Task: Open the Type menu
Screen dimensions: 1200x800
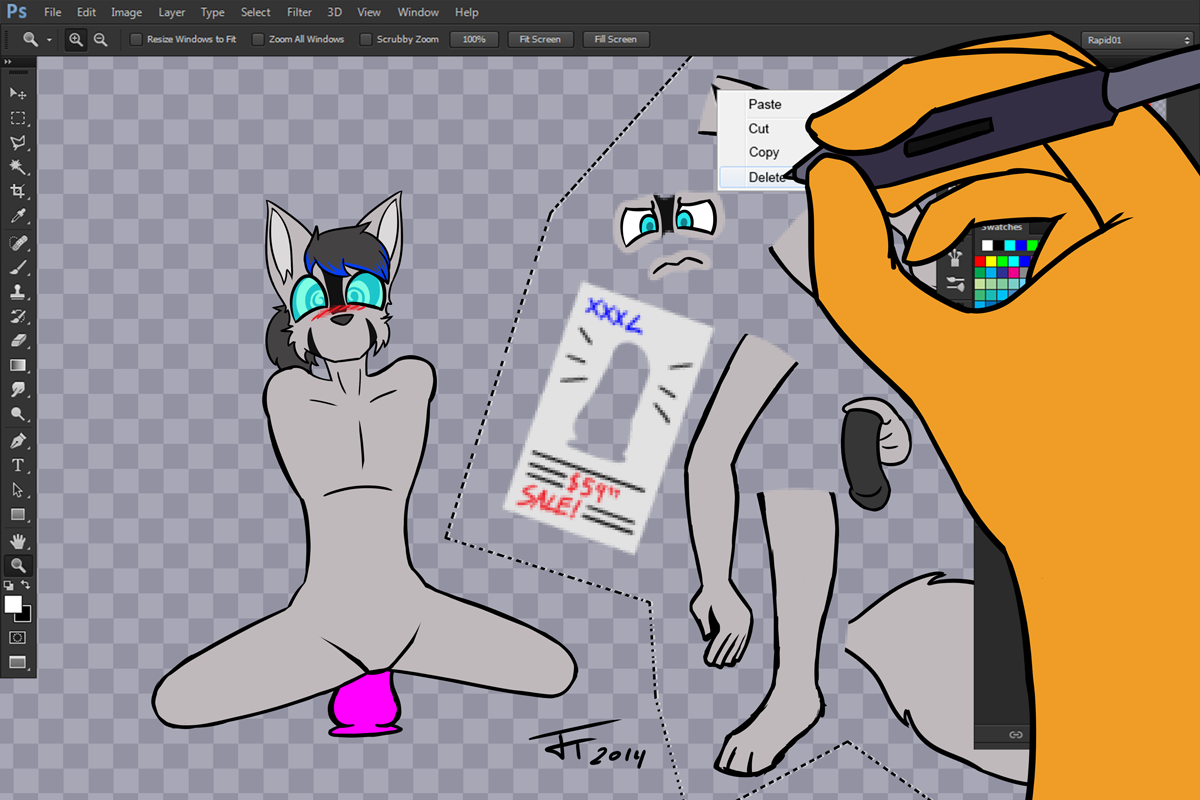Action: pyautogui.click(x=213, y=12)
